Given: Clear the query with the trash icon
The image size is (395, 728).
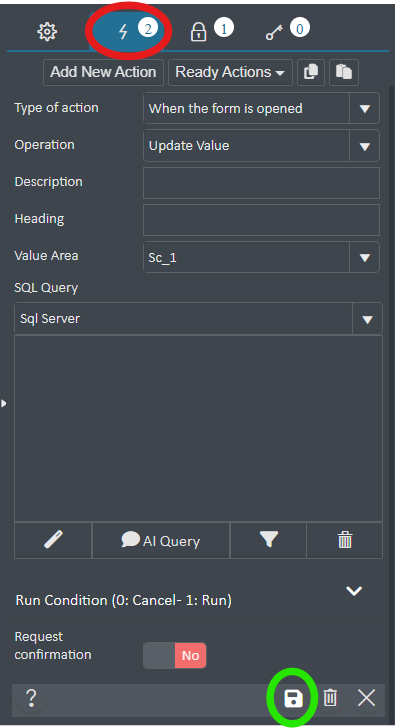Looking at the screenshot, I should (x=345, y=540).
